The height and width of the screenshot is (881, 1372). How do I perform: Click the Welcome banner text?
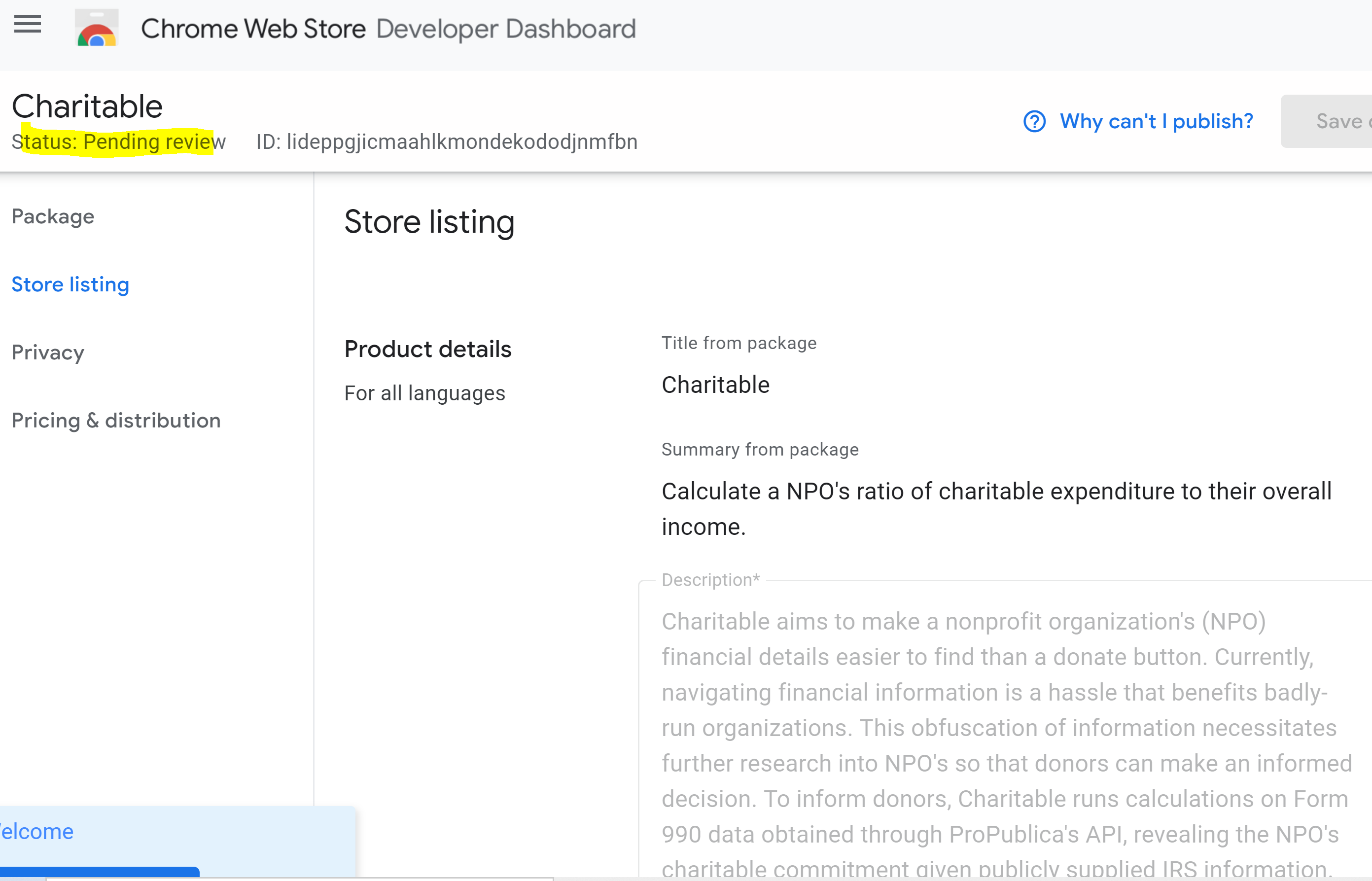click(x=36, y=831)
